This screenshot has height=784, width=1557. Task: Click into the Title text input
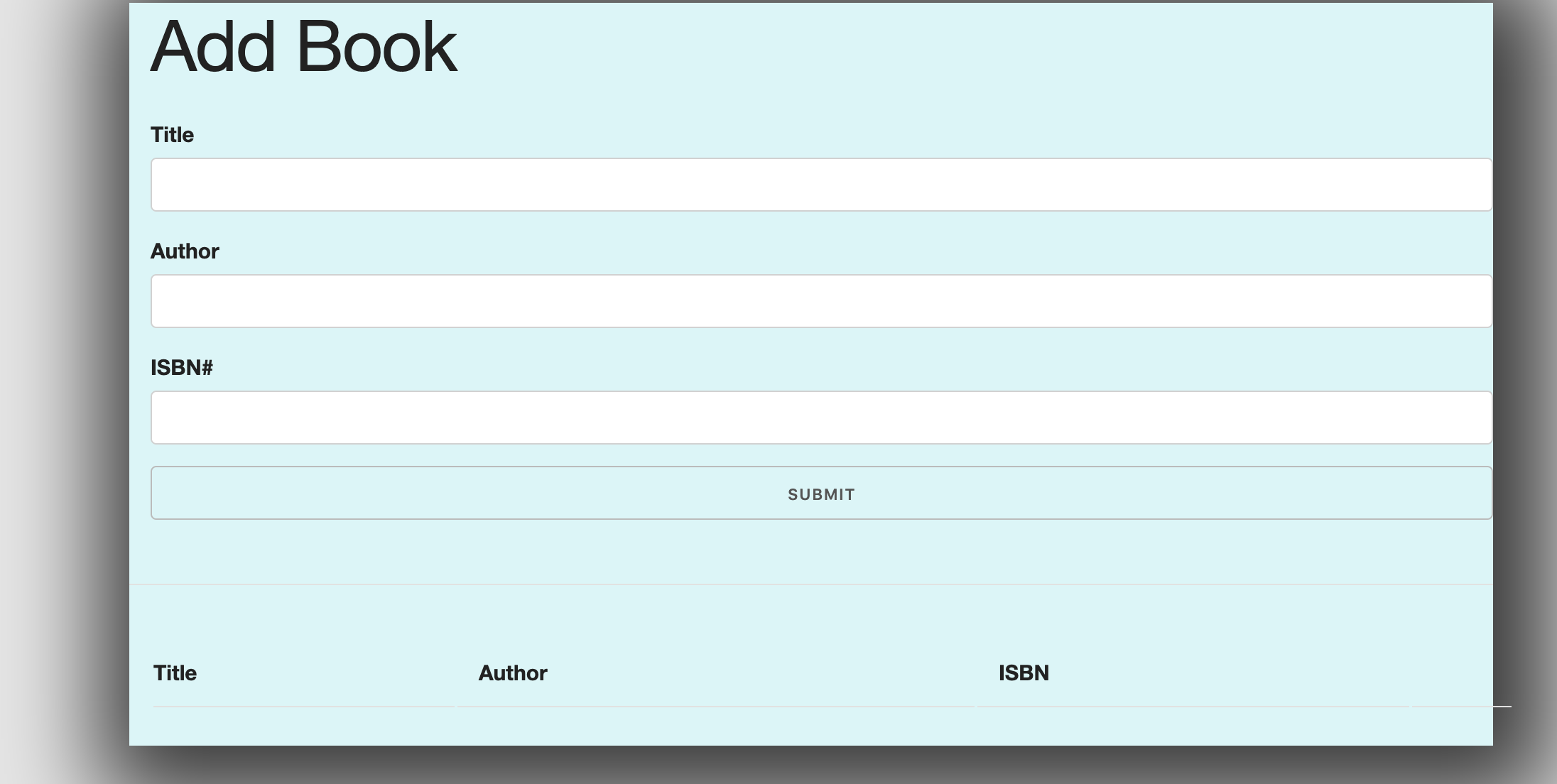820,185
